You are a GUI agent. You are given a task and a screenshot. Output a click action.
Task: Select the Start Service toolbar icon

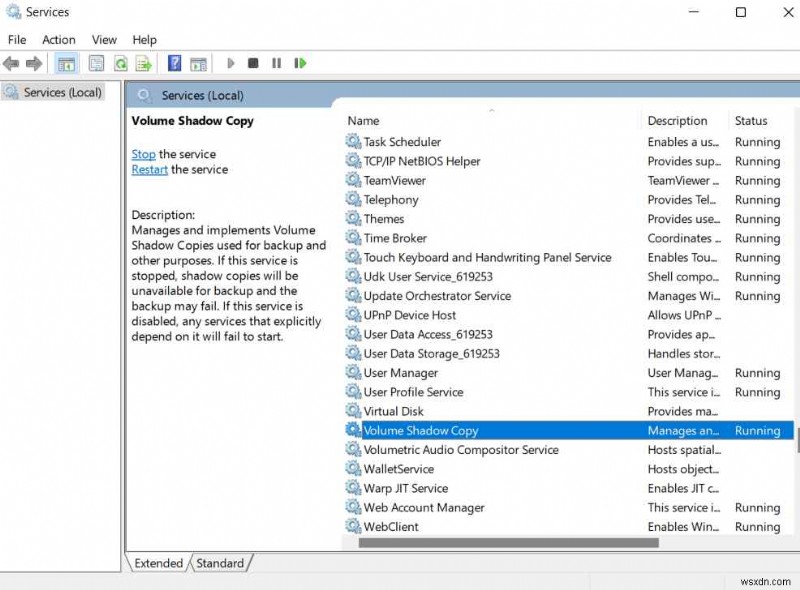tap(230, 63)
